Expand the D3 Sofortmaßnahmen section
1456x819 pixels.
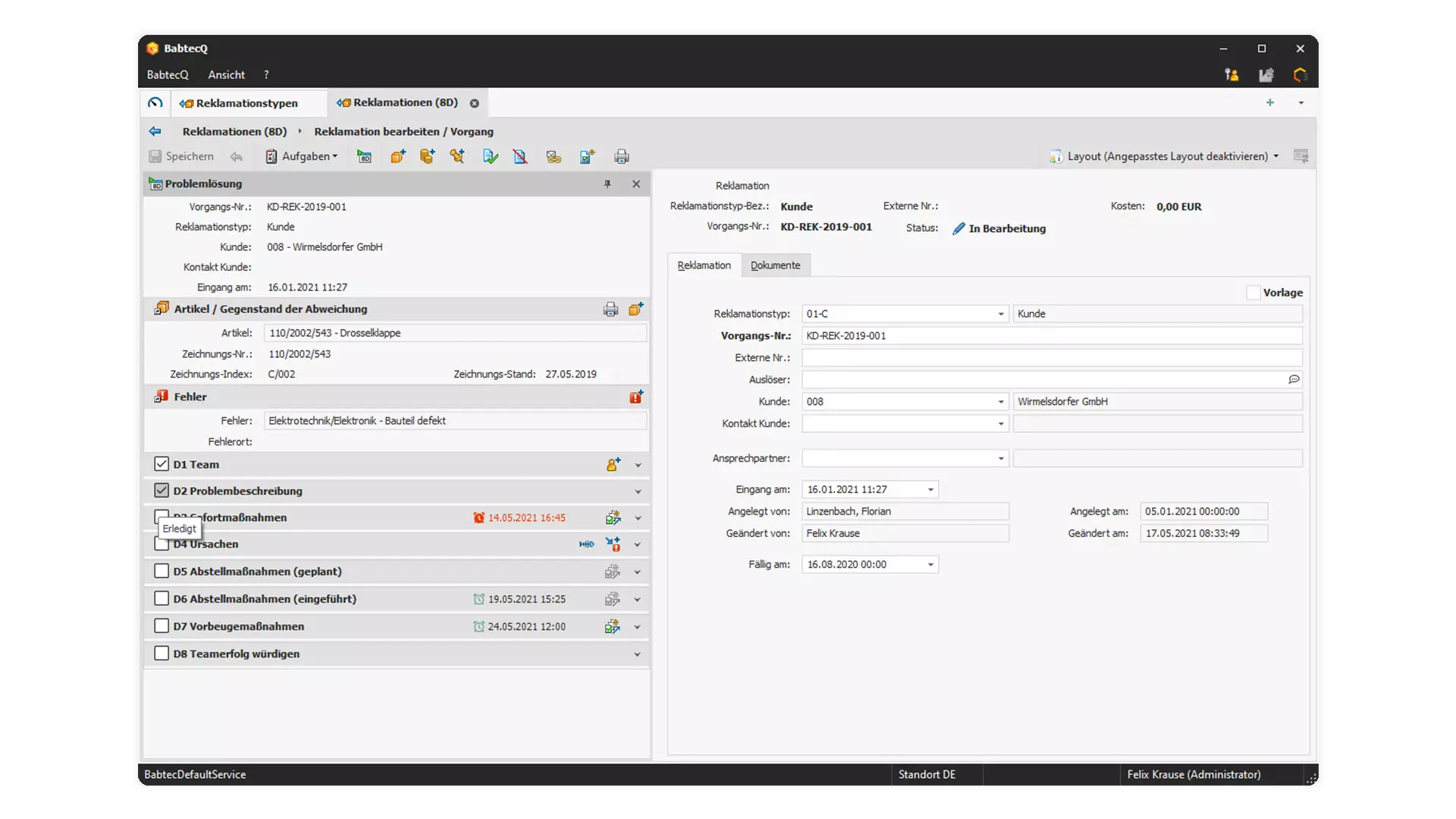pos(638,518)
